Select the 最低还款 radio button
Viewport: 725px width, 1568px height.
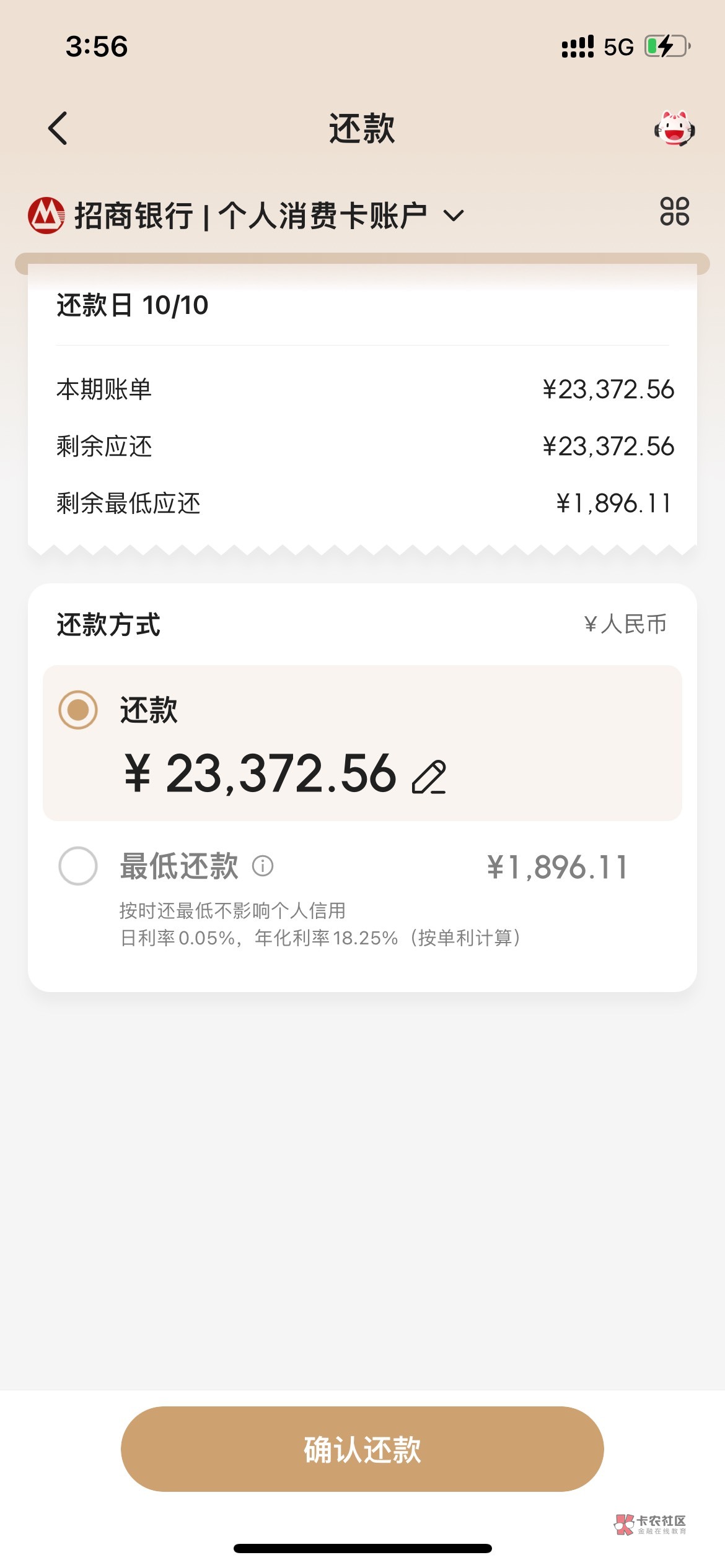pos(78,866)
